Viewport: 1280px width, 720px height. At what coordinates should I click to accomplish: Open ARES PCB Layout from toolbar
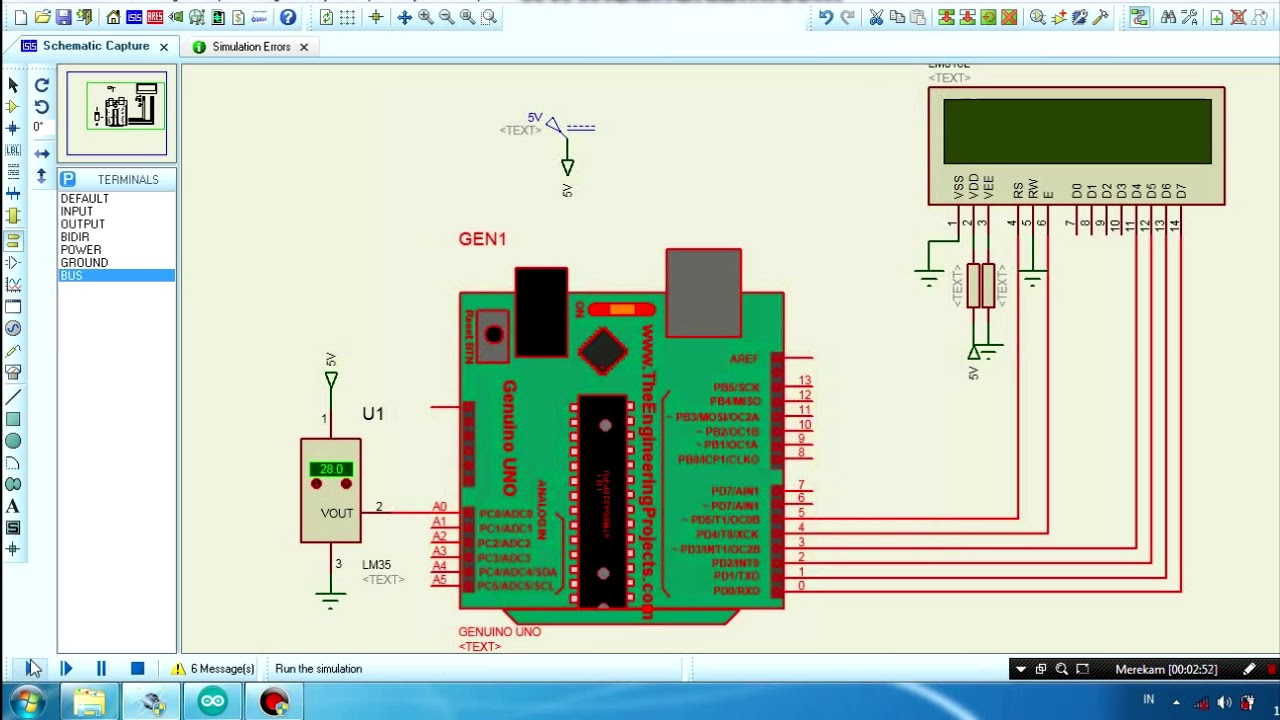coord(155,17)
